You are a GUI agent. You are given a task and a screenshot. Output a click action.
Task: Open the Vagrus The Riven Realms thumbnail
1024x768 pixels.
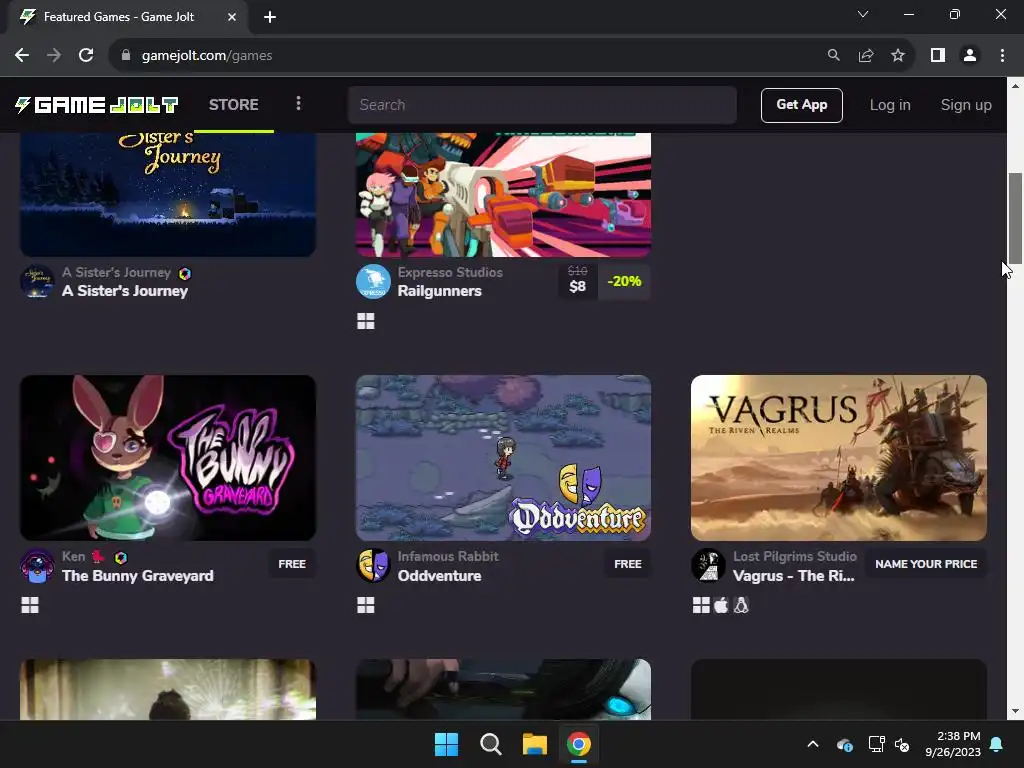point(839,457)
